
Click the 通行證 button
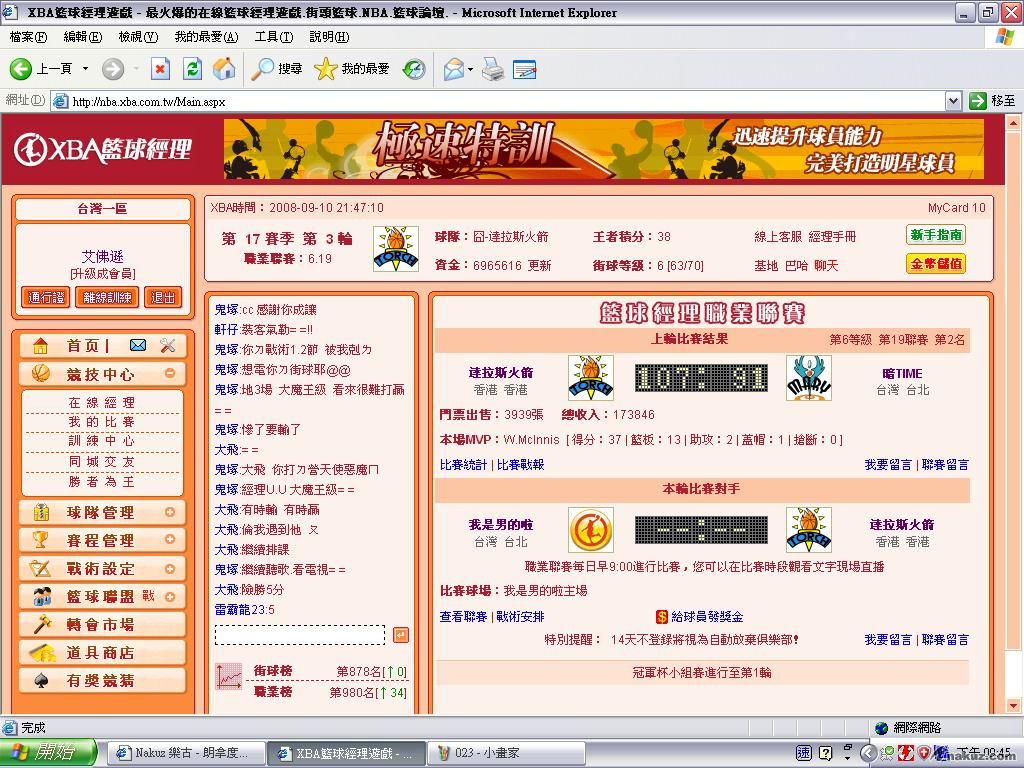pyautogui.click(x=46, y=298)
